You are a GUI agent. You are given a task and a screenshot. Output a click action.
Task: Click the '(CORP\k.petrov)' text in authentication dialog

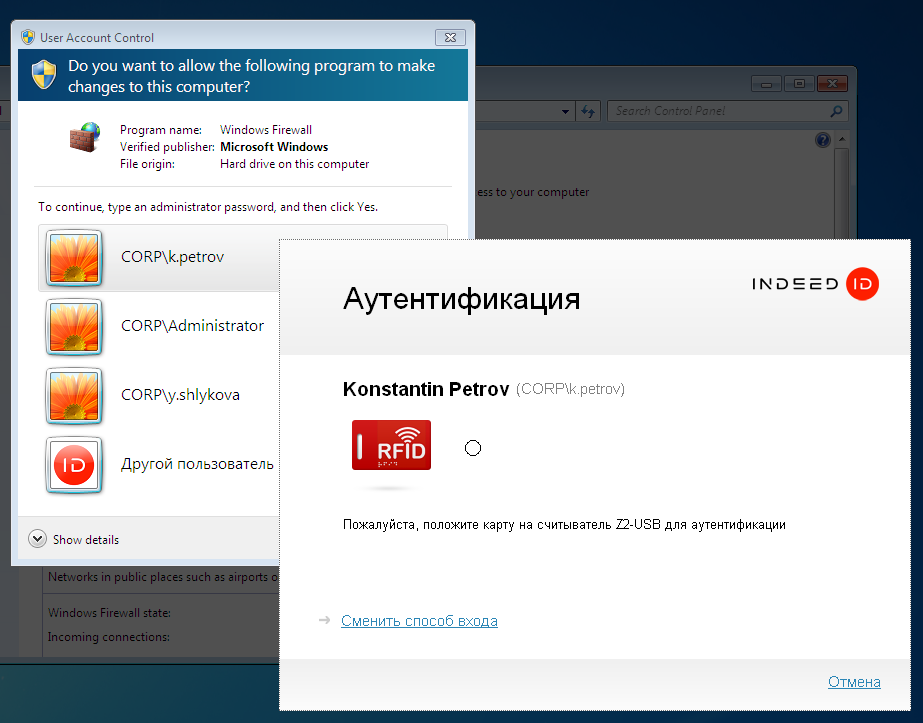(570, 389)
